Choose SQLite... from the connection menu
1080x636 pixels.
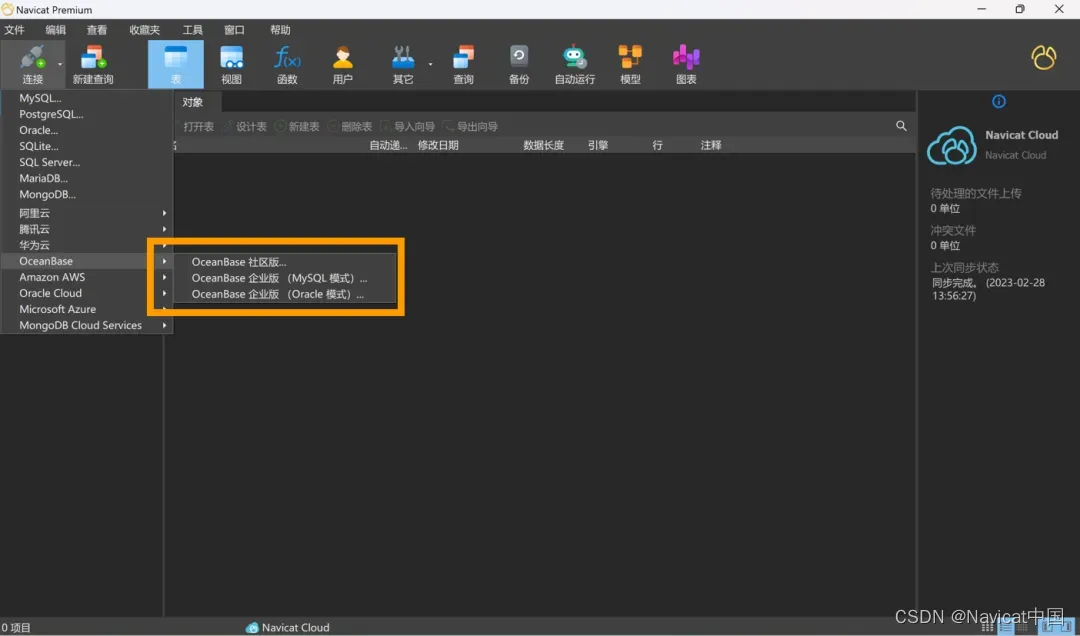[x=87, y=146]
